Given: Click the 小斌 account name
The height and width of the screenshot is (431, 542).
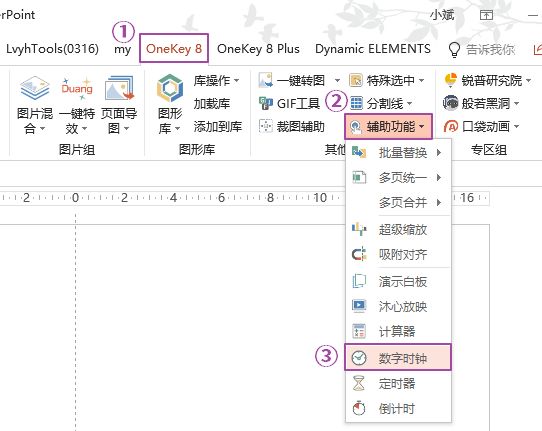Looking at the screenshot, I should 442,15.
